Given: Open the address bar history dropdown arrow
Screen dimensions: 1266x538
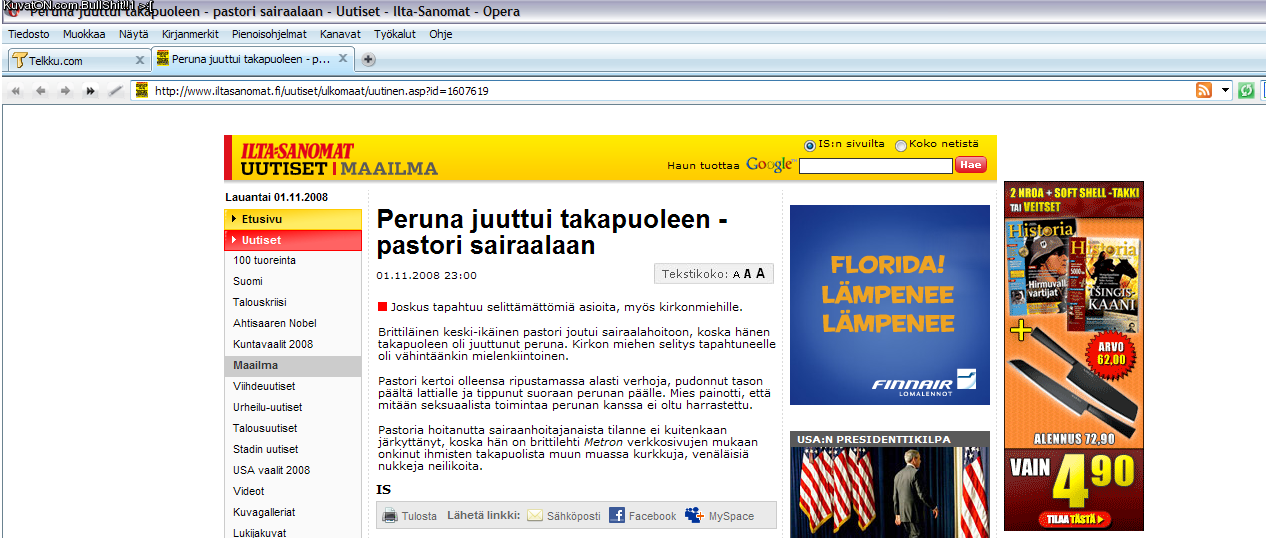Looking at the screenshot, I should click(x=1226, y=90).
